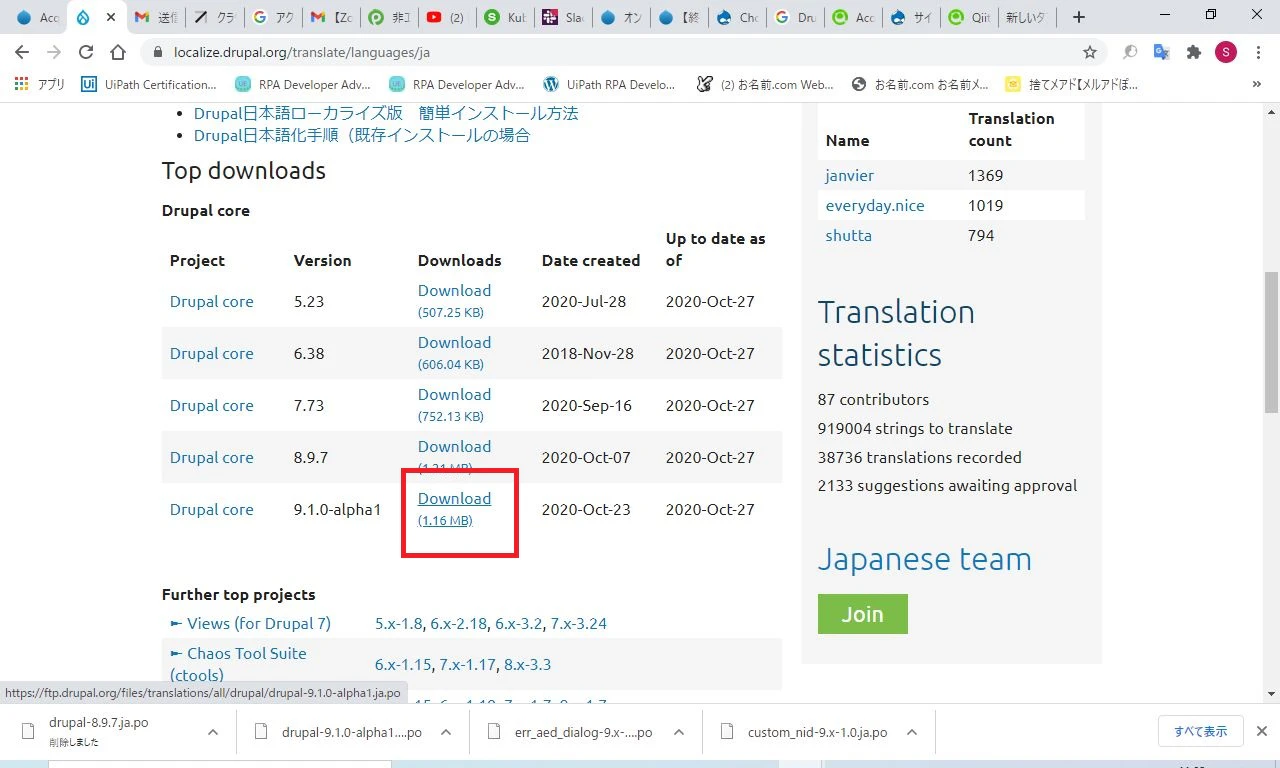Open the Extensions puzzle piece menu
This screenshot has height=768, width=1280.
1193,52
